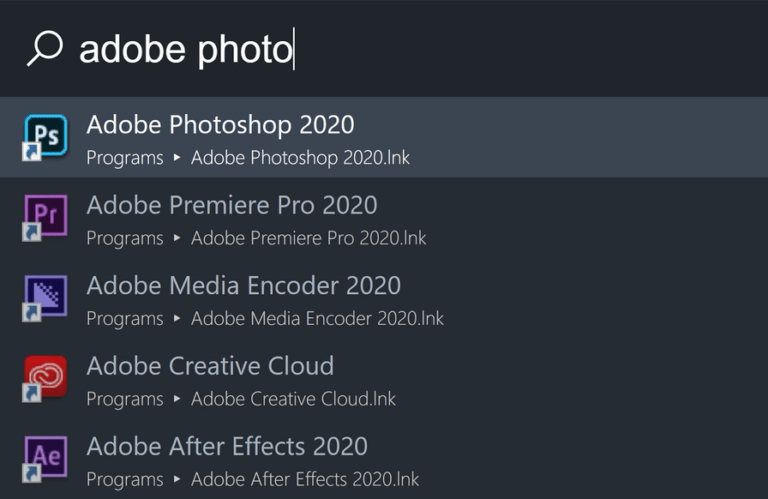Click the Adobe Premiere Pro 2020.lnk path
The height and width of the screenshot is (499, 768).
(309, 238)
